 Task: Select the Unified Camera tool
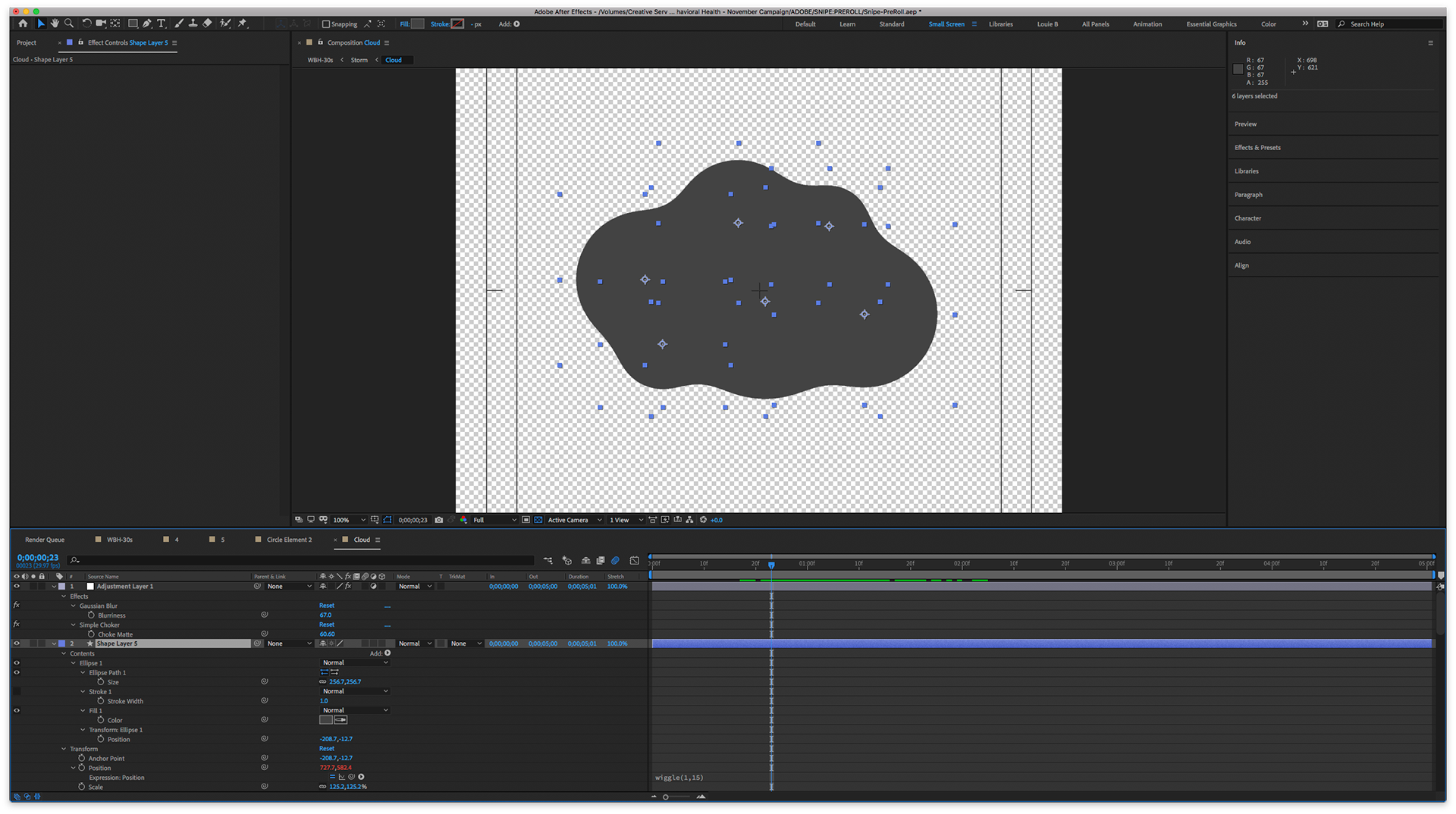[x=101, y=23]
